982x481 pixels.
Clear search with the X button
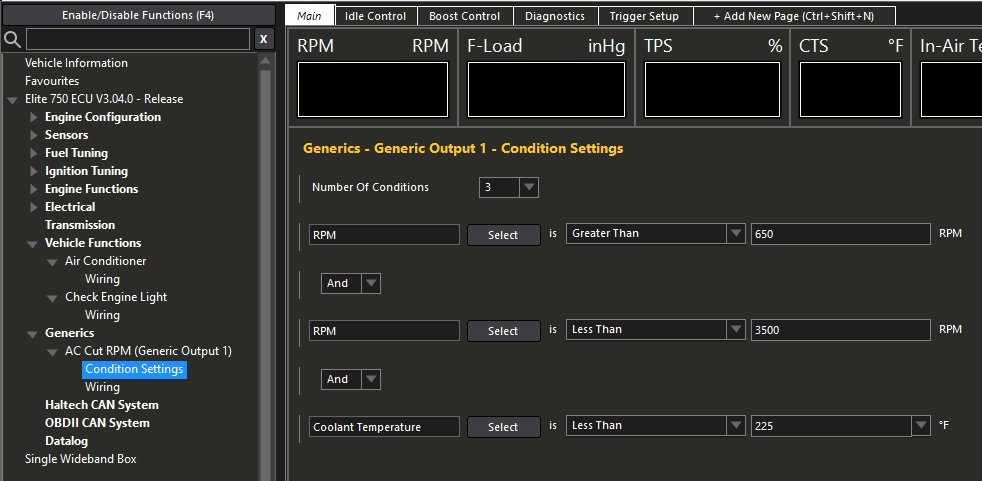coord(264,39)
